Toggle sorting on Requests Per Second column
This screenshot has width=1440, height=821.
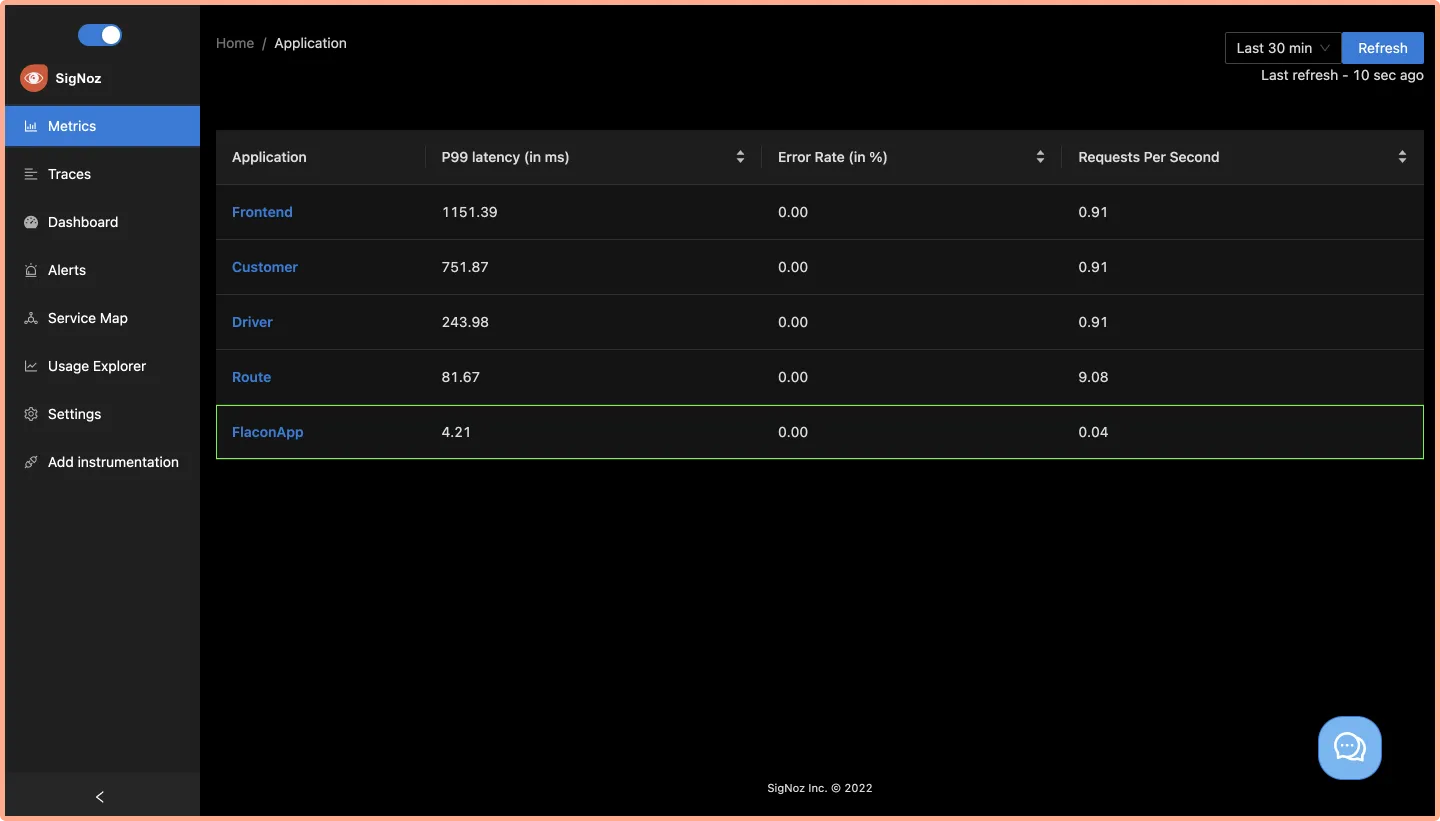pyautogui.click(x=1402, y=157)
